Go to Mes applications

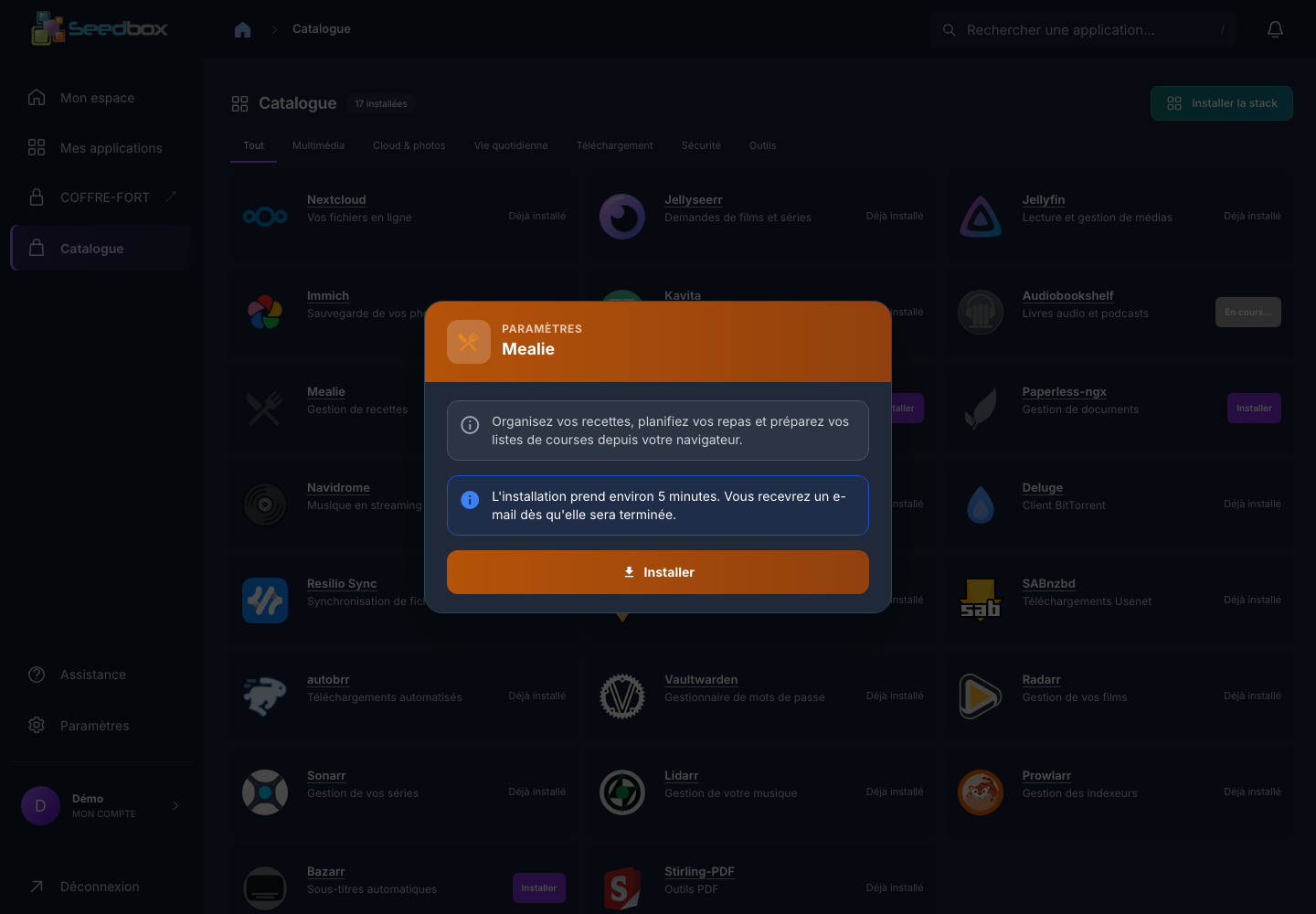coord(101,148)
